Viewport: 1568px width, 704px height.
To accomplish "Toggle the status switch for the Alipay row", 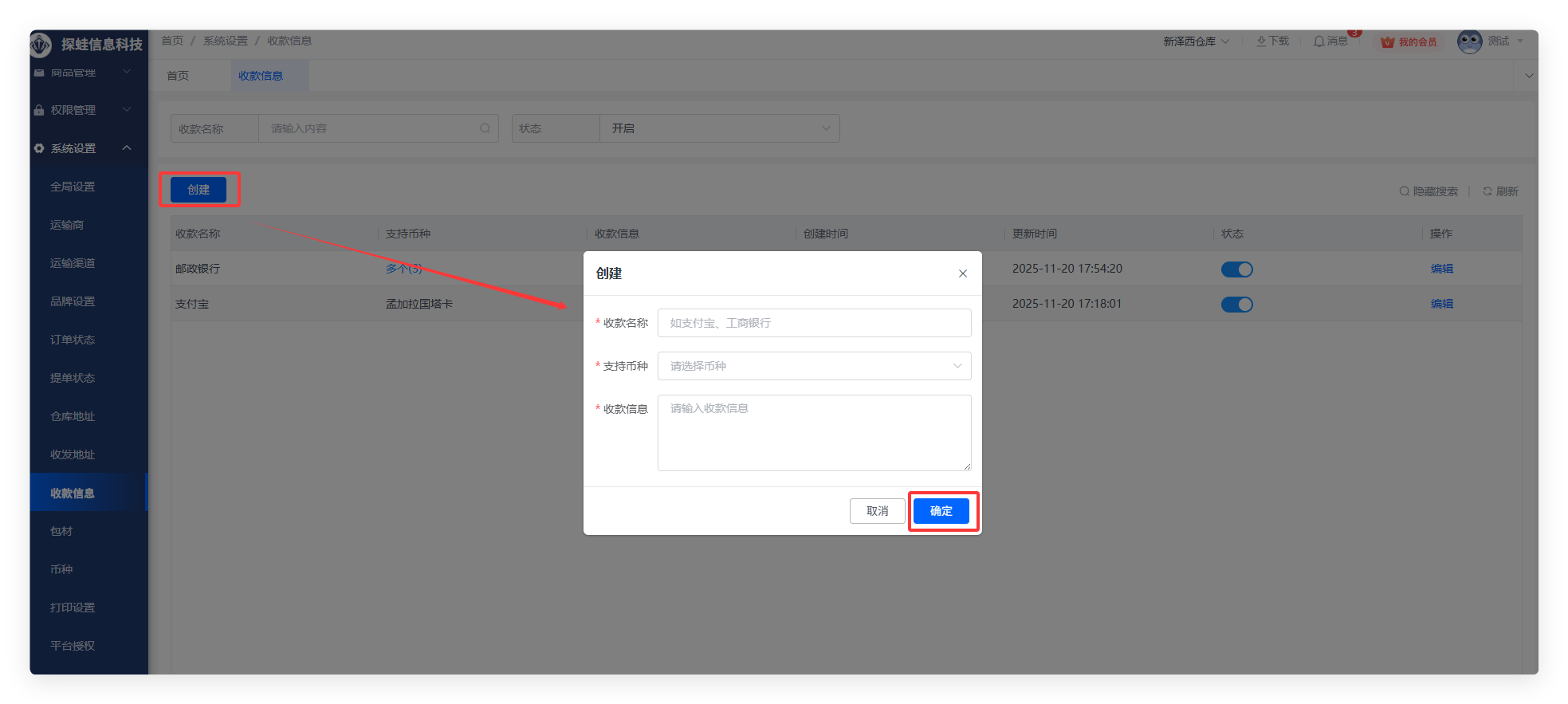I will pos(1236,305).
